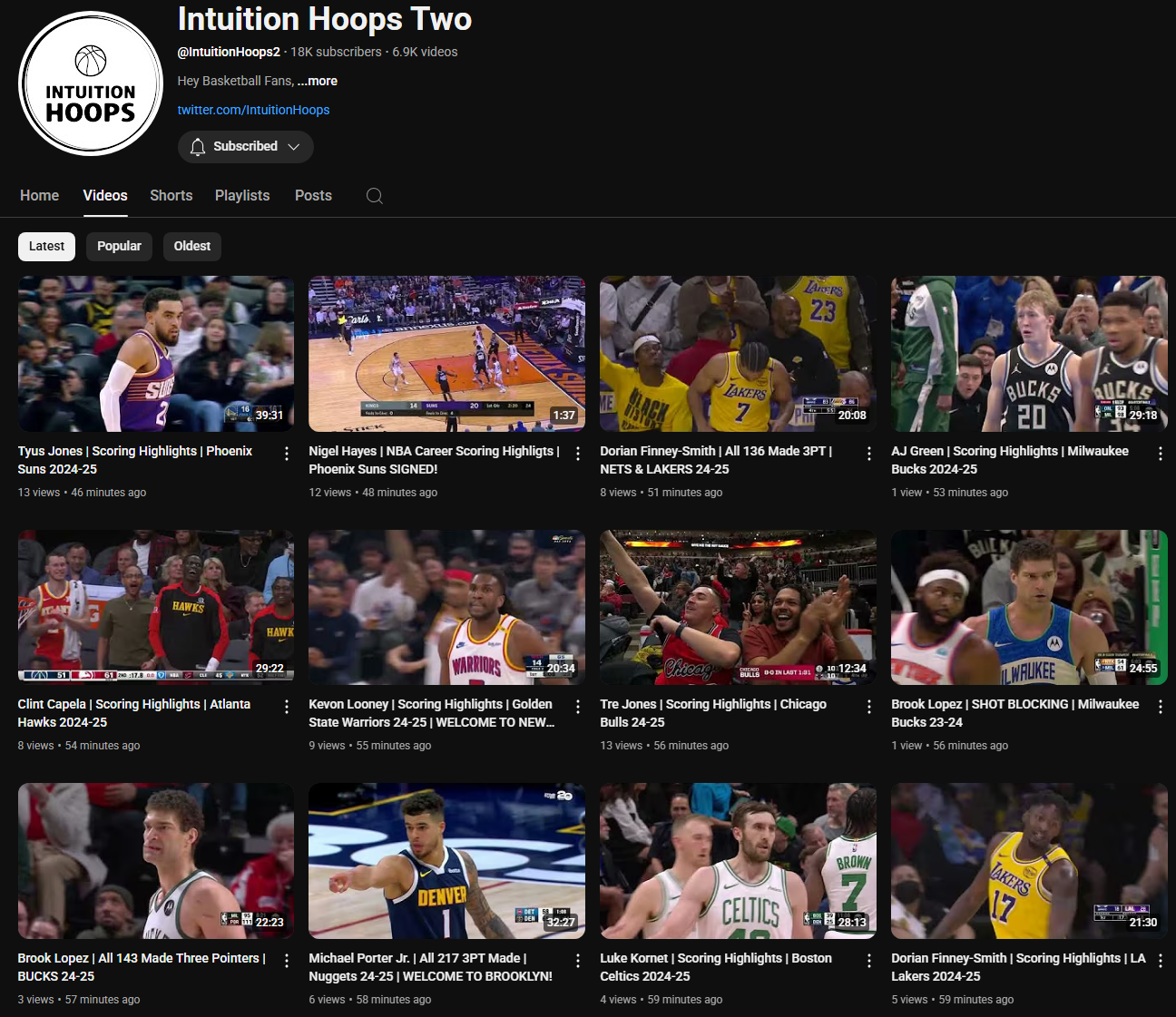Open Dorian Finney-Smith LA Lakers 2024-25 title
Image resolution: width=1176 pixels, height=1017 pixels.
pos(1018,967)
